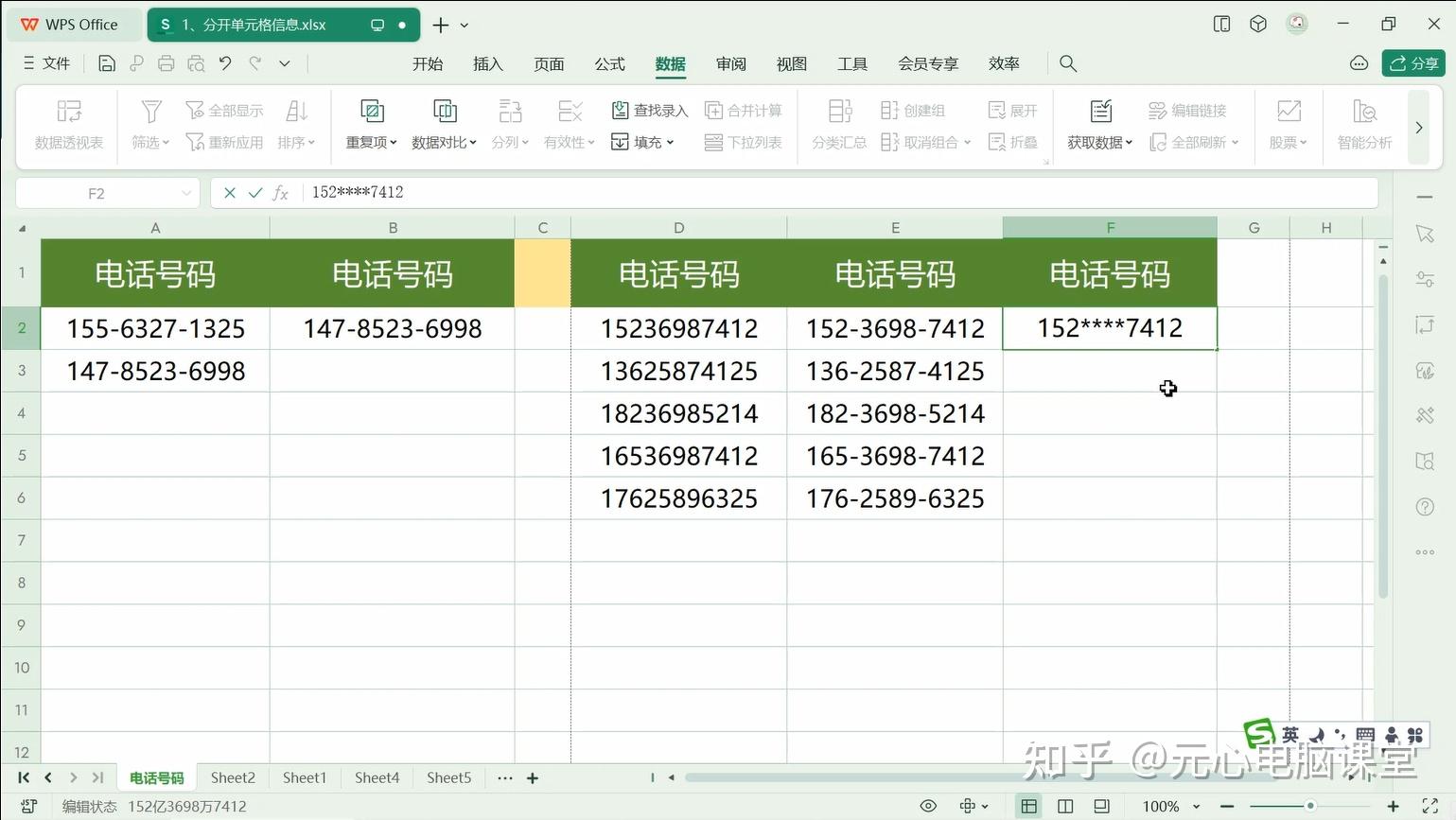Open the search magnifier icon
The height and width of the screenshot is (820, 1456).
tap(1068, 63)
